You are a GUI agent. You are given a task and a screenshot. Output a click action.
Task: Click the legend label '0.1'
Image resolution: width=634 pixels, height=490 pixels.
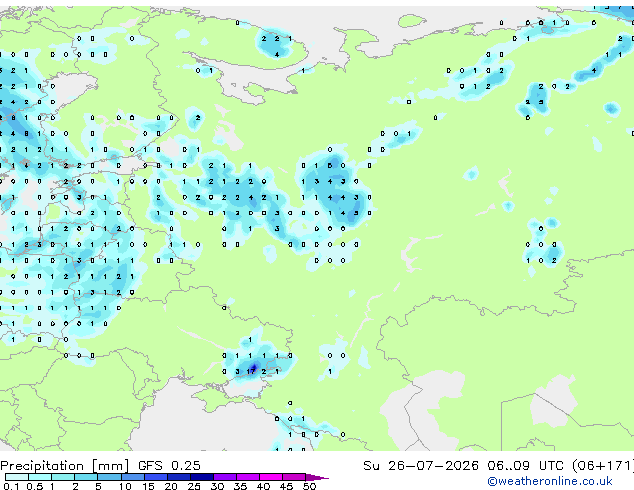(x=11, y=486)
